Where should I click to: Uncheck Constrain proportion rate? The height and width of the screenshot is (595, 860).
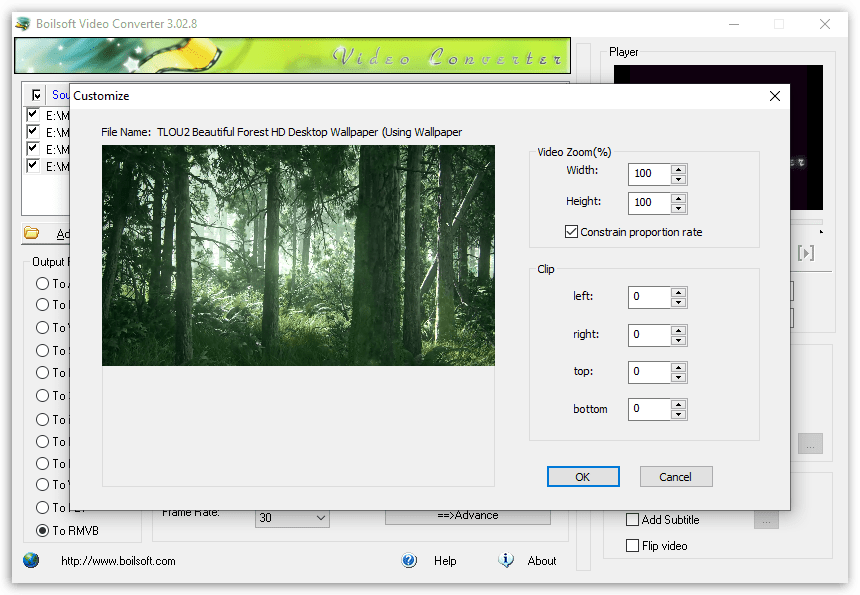tap(571, 231)
